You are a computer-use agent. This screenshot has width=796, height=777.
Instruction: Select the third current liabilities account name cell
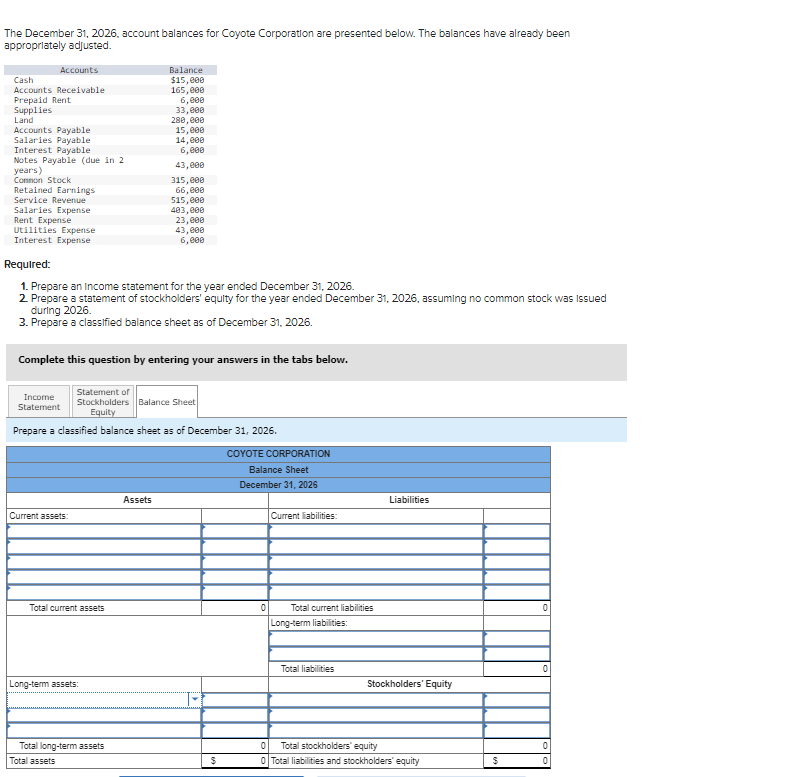click(x=376, y=561)
